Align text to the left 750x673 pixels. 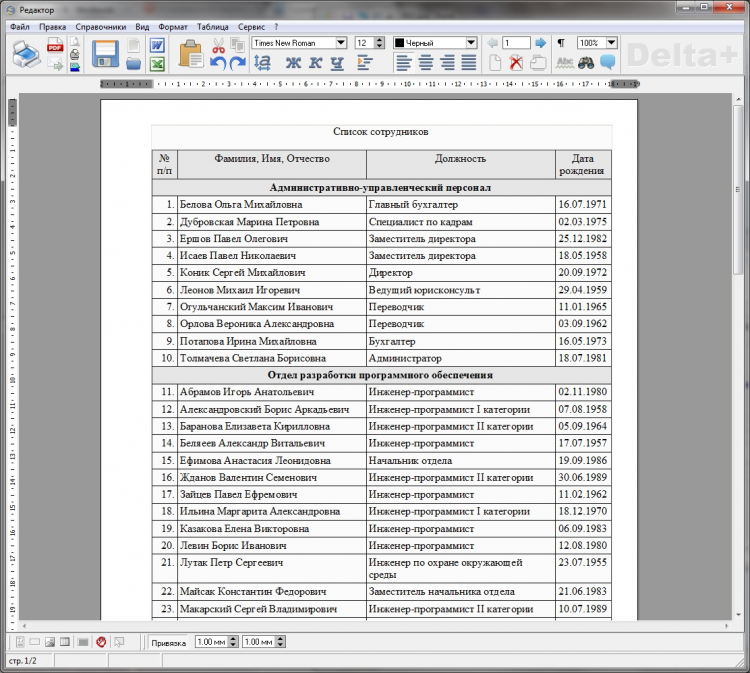point(404,63)
